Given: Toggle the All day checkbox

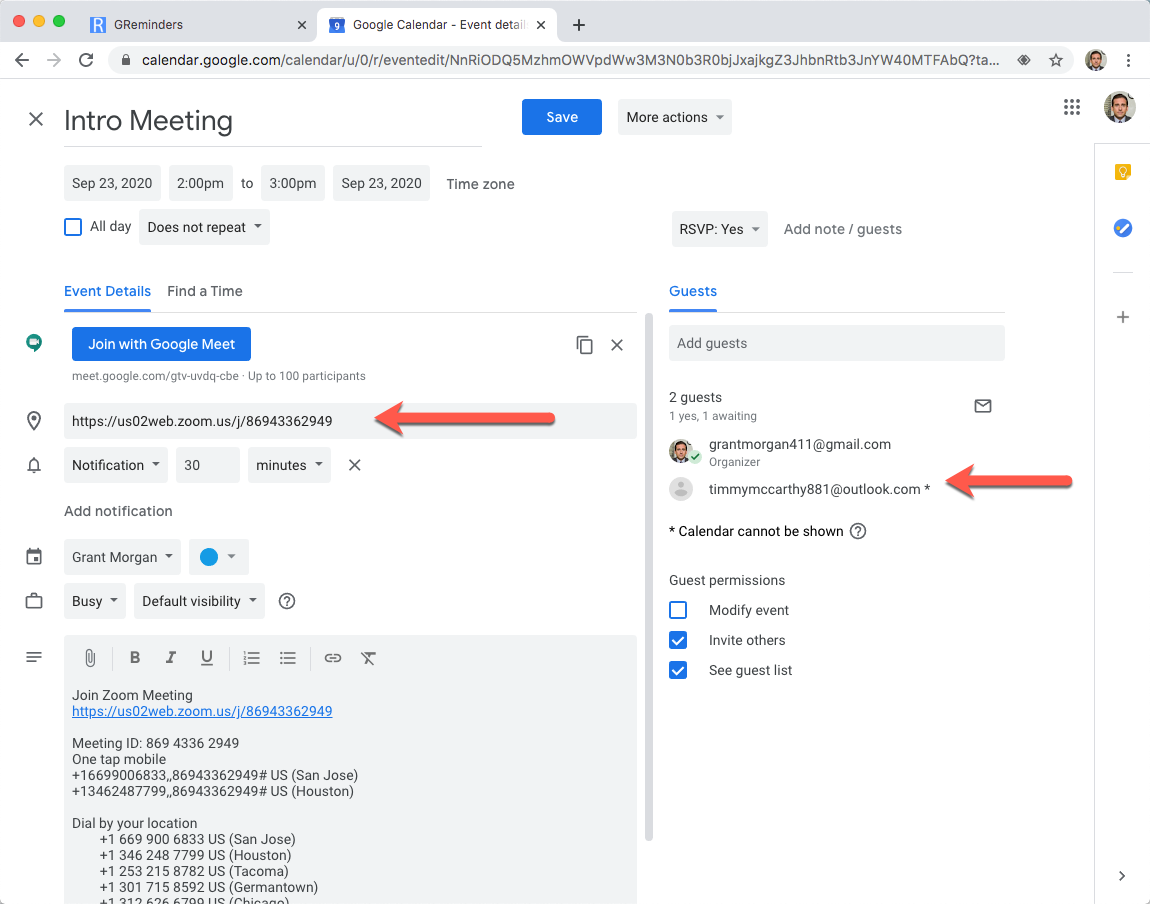Looking at the screenshot, I should [73, 227].
